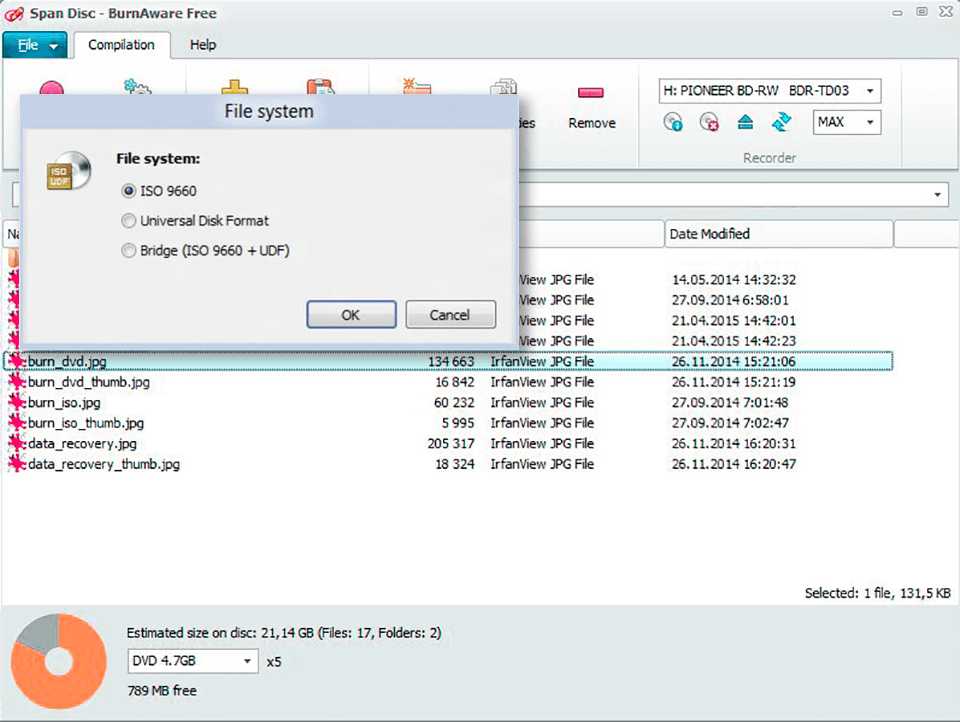The image size is (960, 722).
Task: Click date 26.11.2014 16:20:31 cell
Action: tap(733, 443)
